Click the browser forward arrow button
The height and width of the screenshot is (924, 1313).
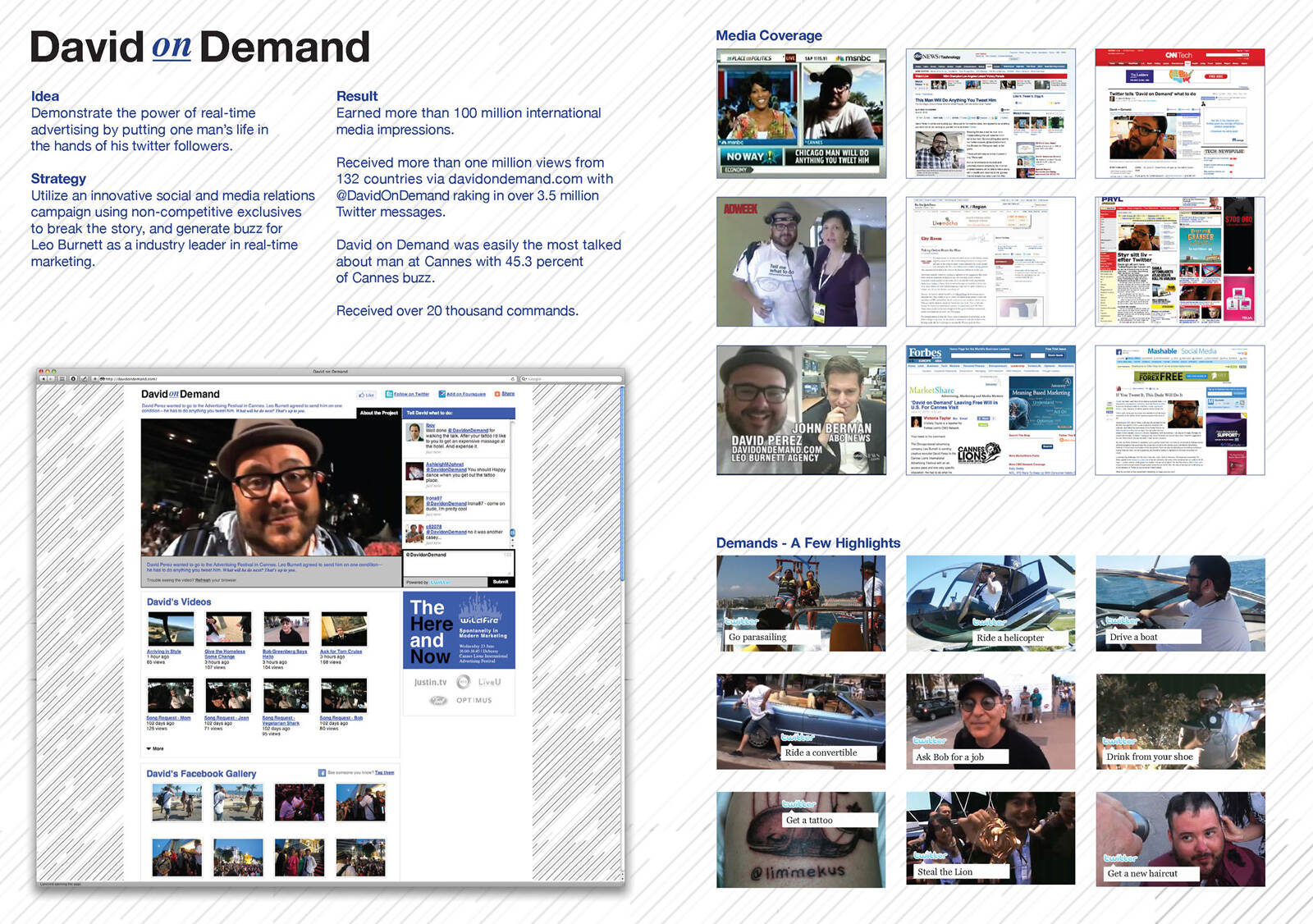pyautogui.click(x=51, y=378)
